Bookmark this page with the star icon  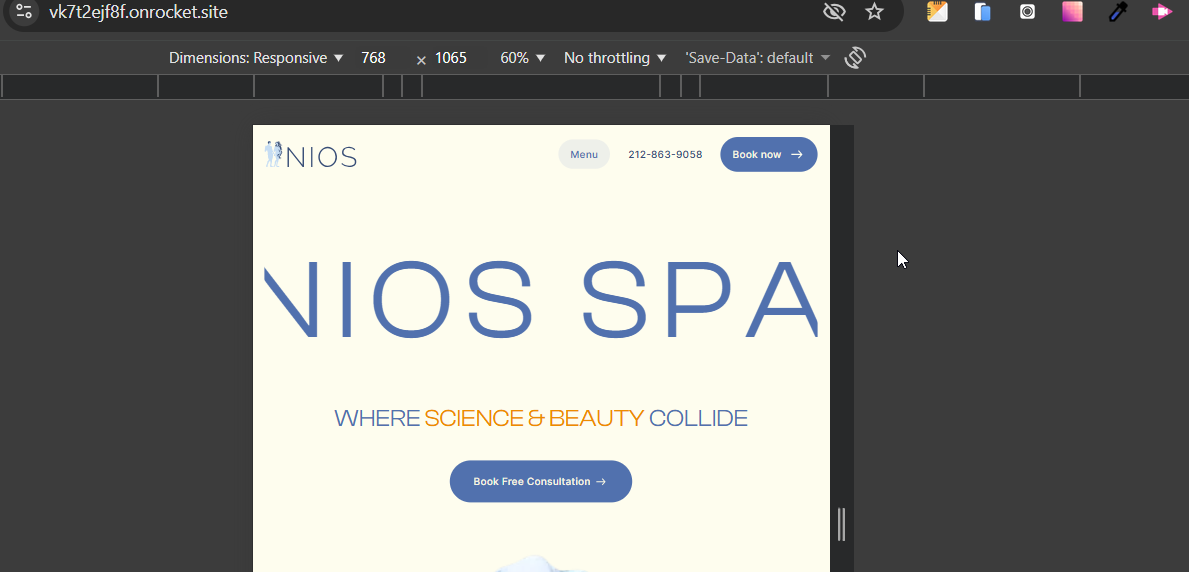pyautogui.click(x=875, y=12)
